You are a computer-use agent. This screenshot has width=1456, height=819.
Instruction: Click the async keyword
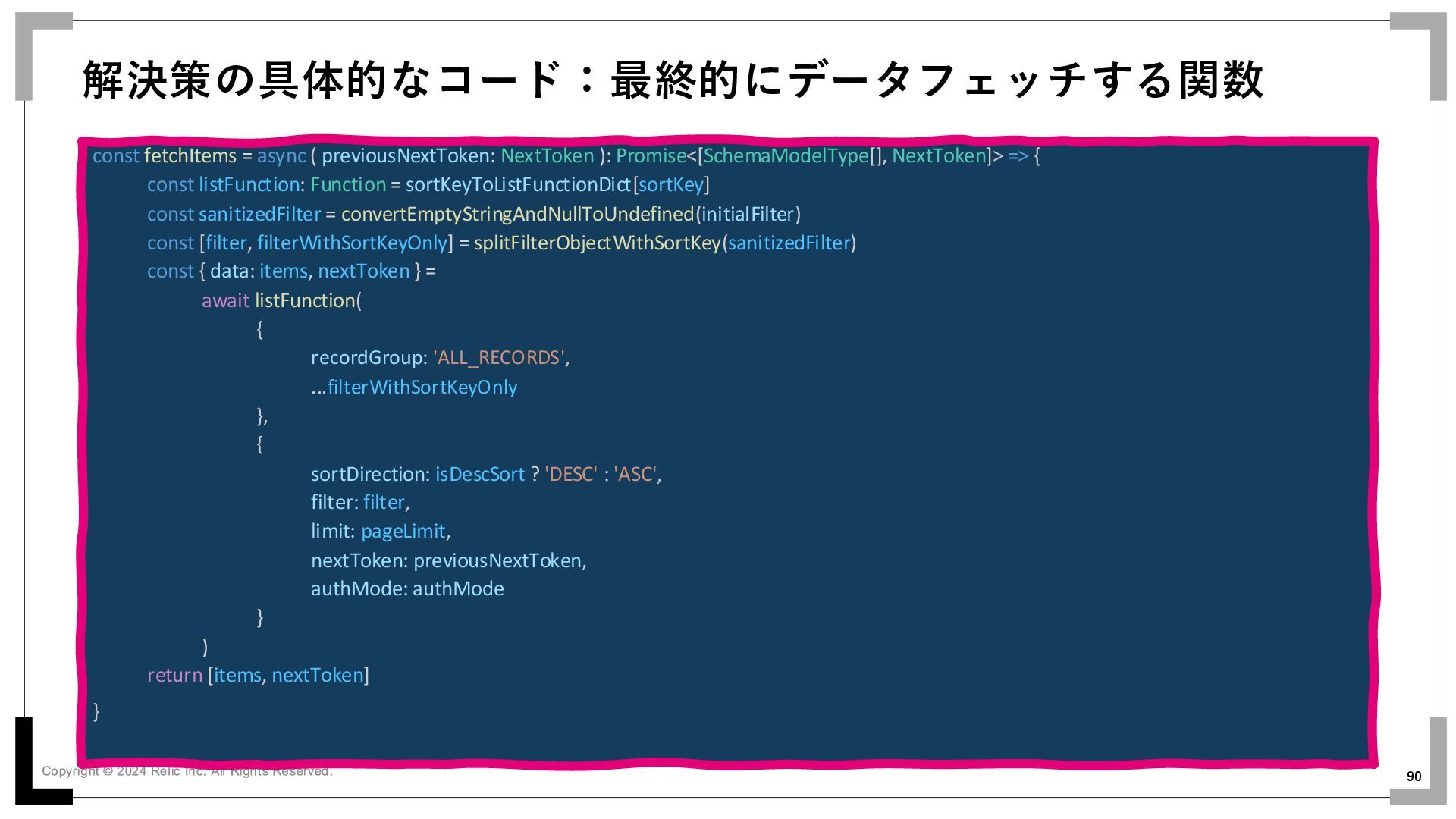click(x=281, y=156)
